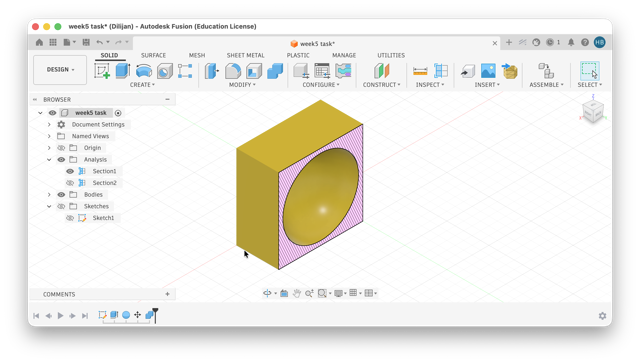This screenshot has height=363, width=640.
Task: Select the Fillet tool
Action: (233, 71)
